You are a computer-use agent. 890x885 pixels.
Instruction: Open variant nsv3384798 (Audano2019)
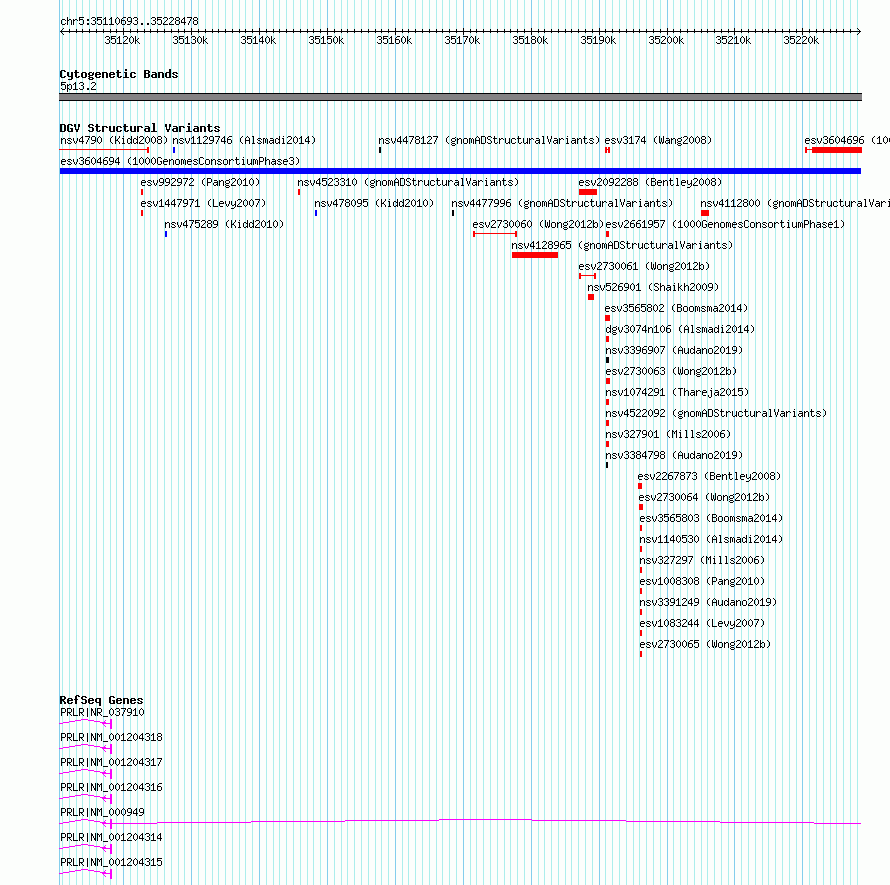(x=674, y=455)
